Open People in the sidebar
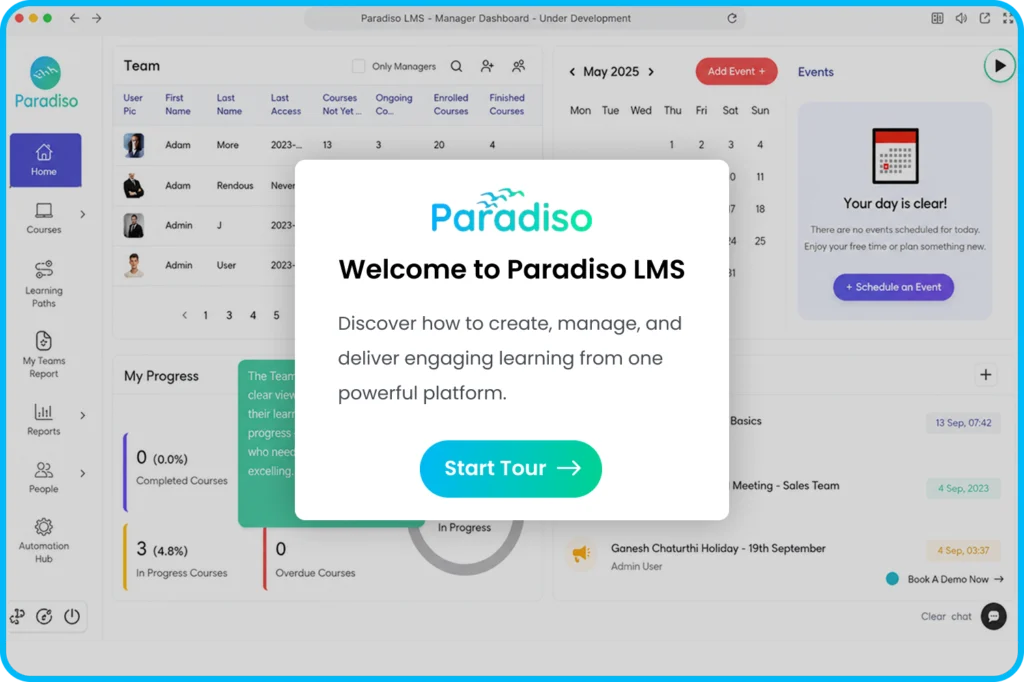1024x682 pixels. (44, 478)
